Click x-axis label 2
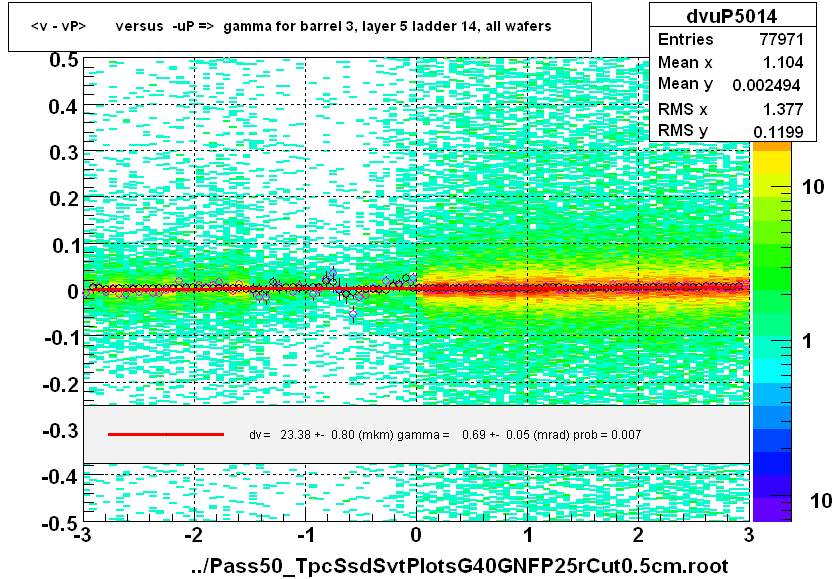Image resolution: width=833 pixels, height=579 pixels. point(638,534)
